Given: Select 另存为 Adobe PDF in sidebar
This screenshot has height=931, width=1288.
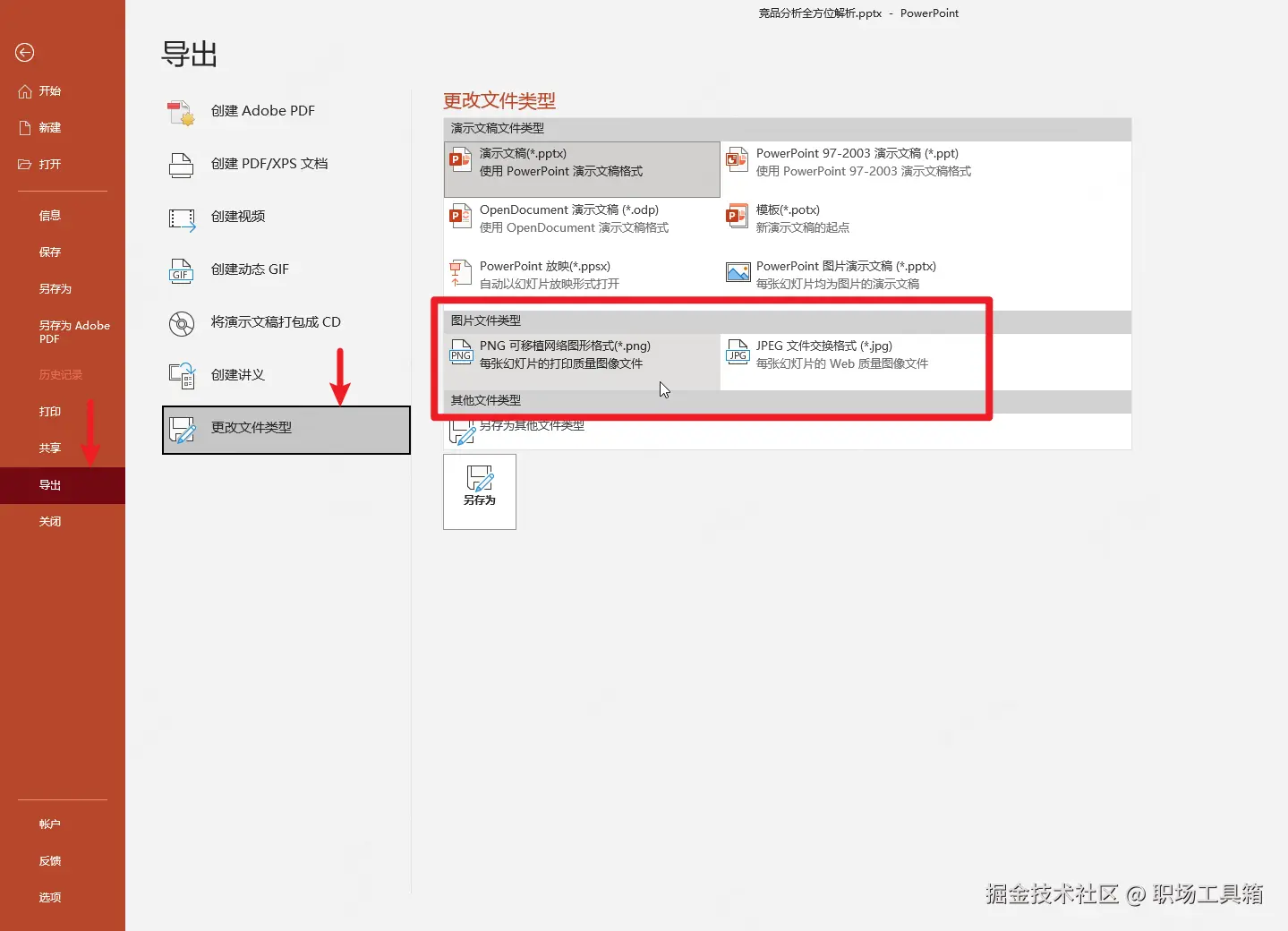Looking at the screenshot, I should (63, 332).
